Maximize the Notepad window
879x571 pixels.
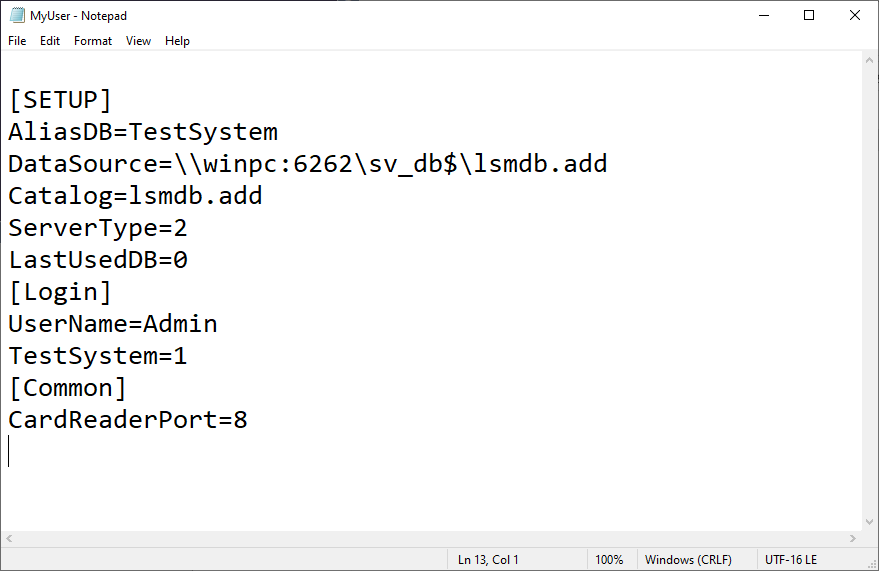point(809,15)
